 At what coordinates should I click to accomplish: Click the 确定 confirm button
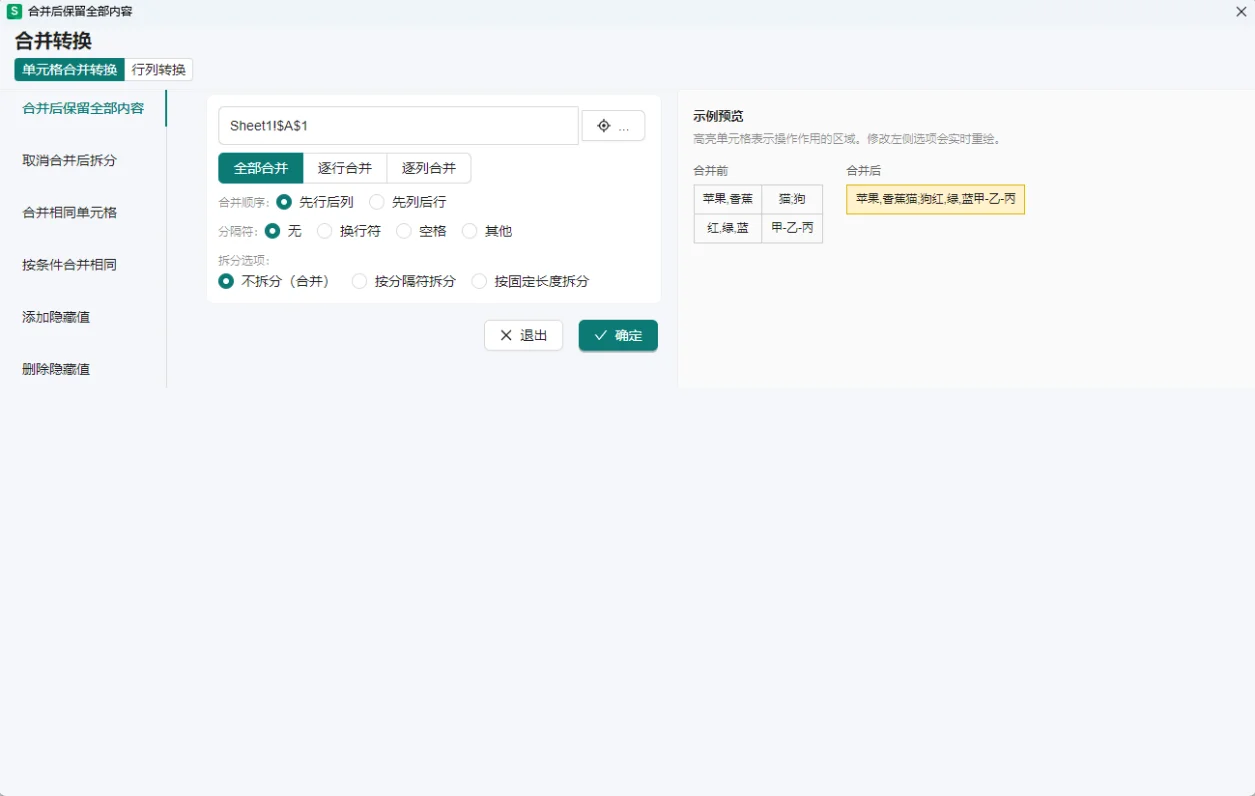618,335
